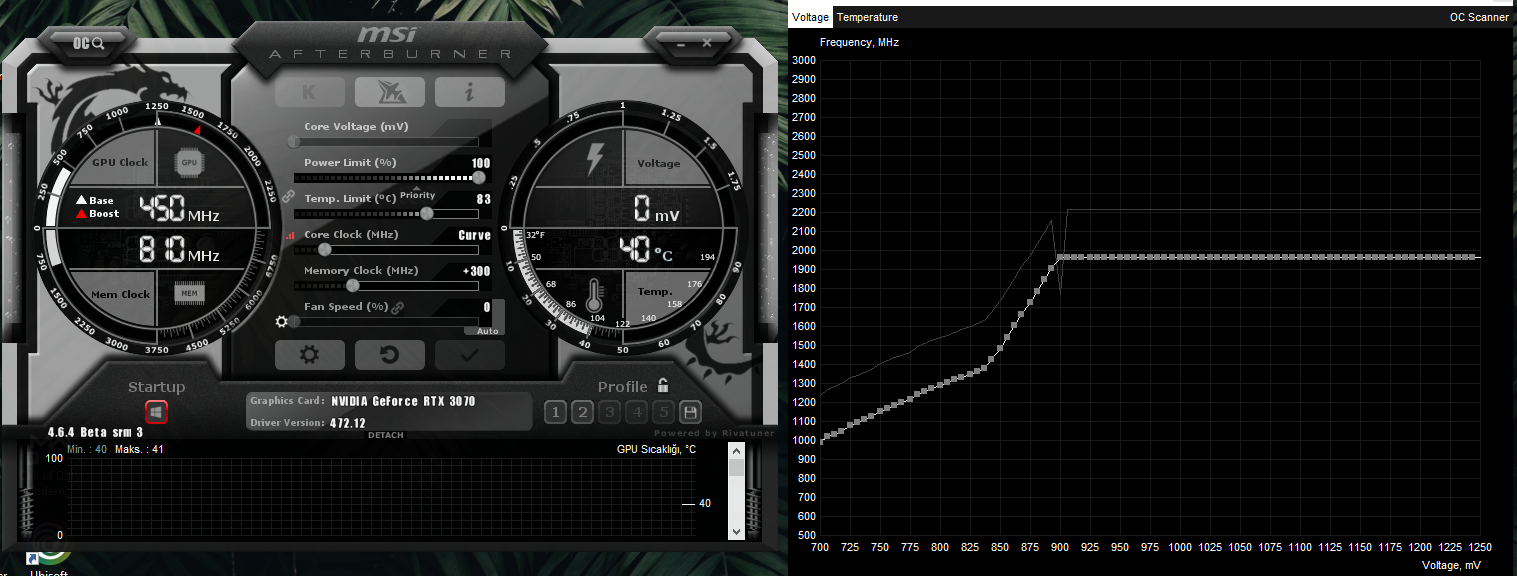Click the Priority marker under Temp. Limit
This screenshot has height=576, width=1517.
tap(418, 195)
